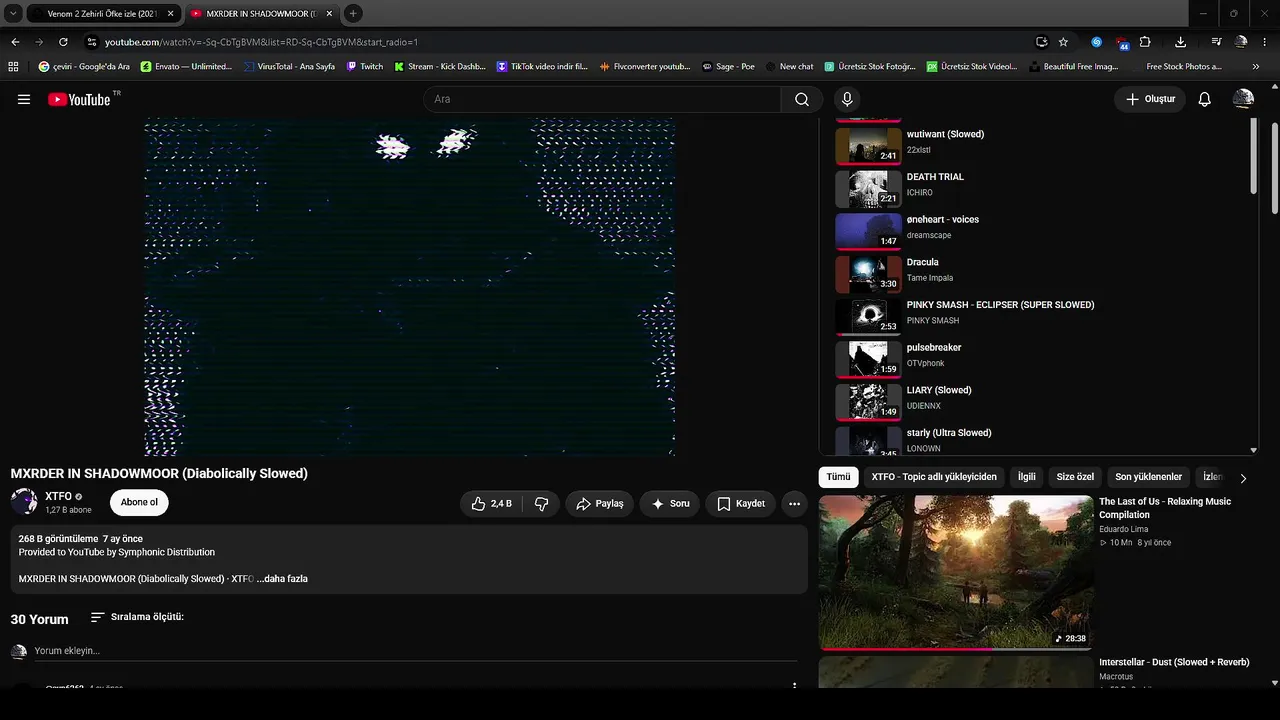Screen dimensions: 1280x720
Task: Open more actions ellipsis under the video
Action: 794,504
